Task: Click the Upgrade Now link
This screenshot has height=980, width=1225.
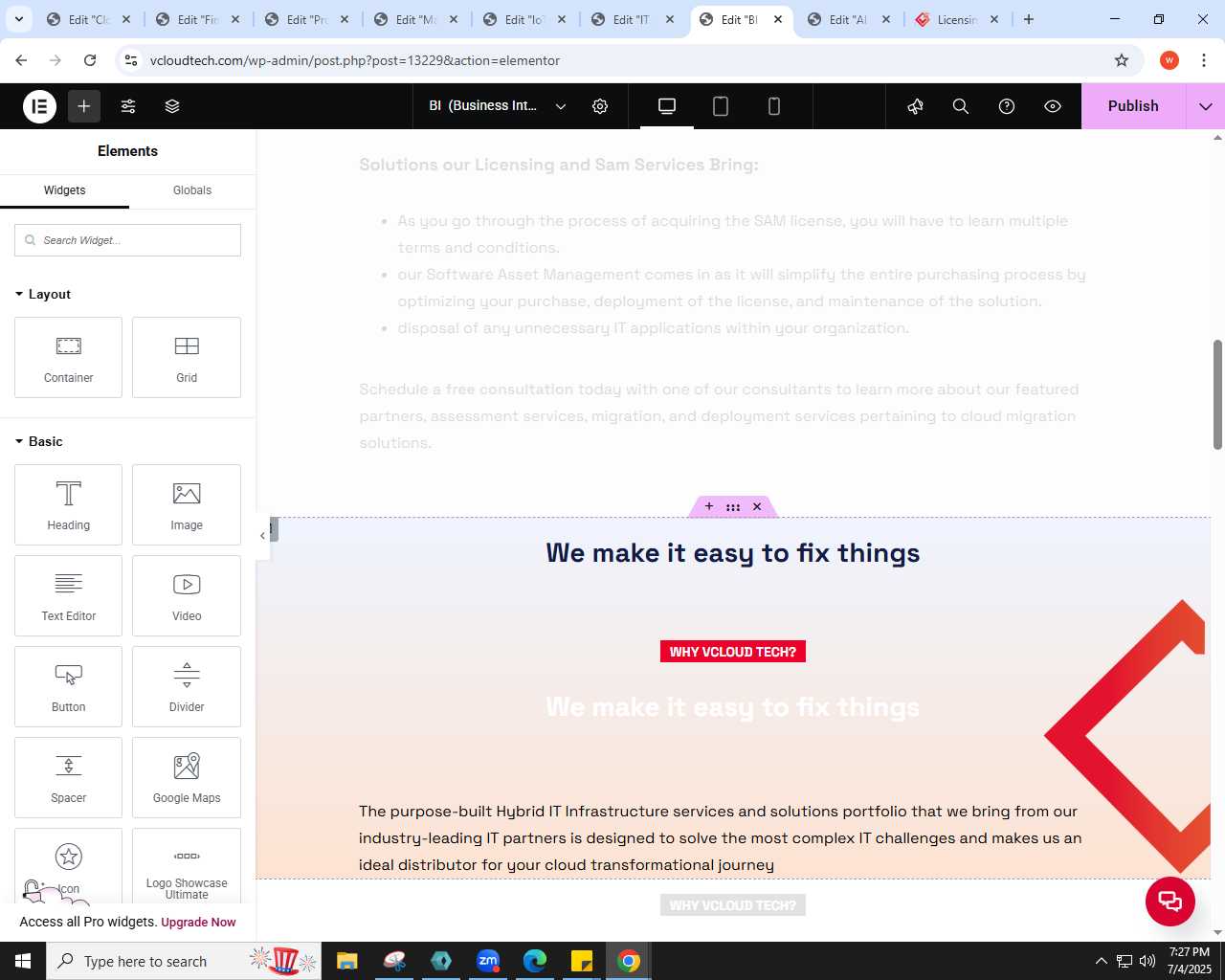Action: (x=198, y=923)
